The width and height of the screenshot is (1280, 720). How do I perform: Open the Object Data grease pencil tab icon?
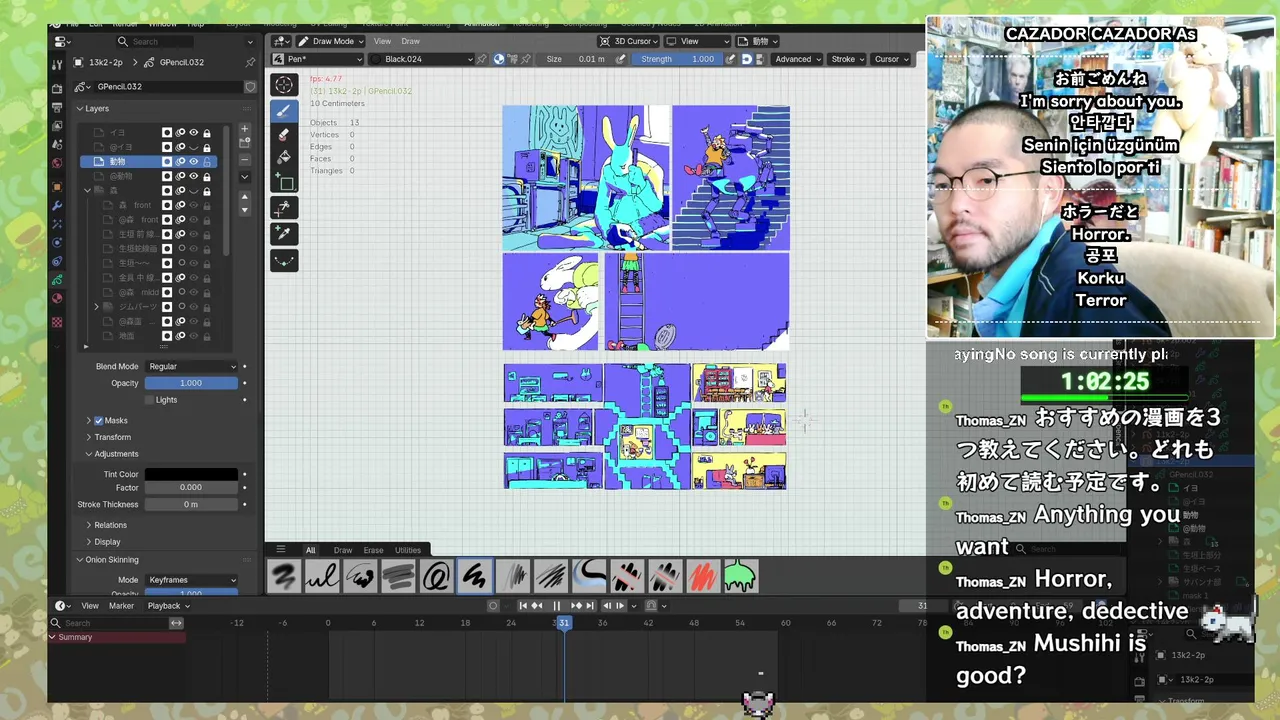tap(57, 279)
